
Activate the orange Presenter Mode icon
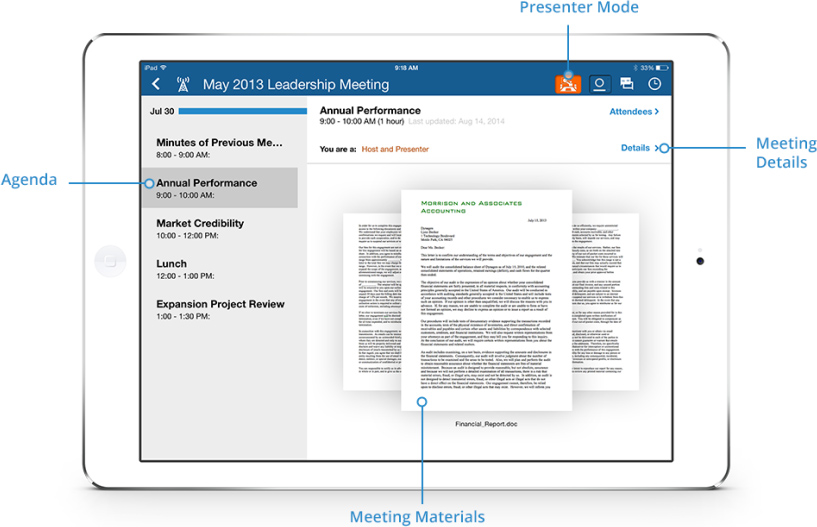[568, 84]
